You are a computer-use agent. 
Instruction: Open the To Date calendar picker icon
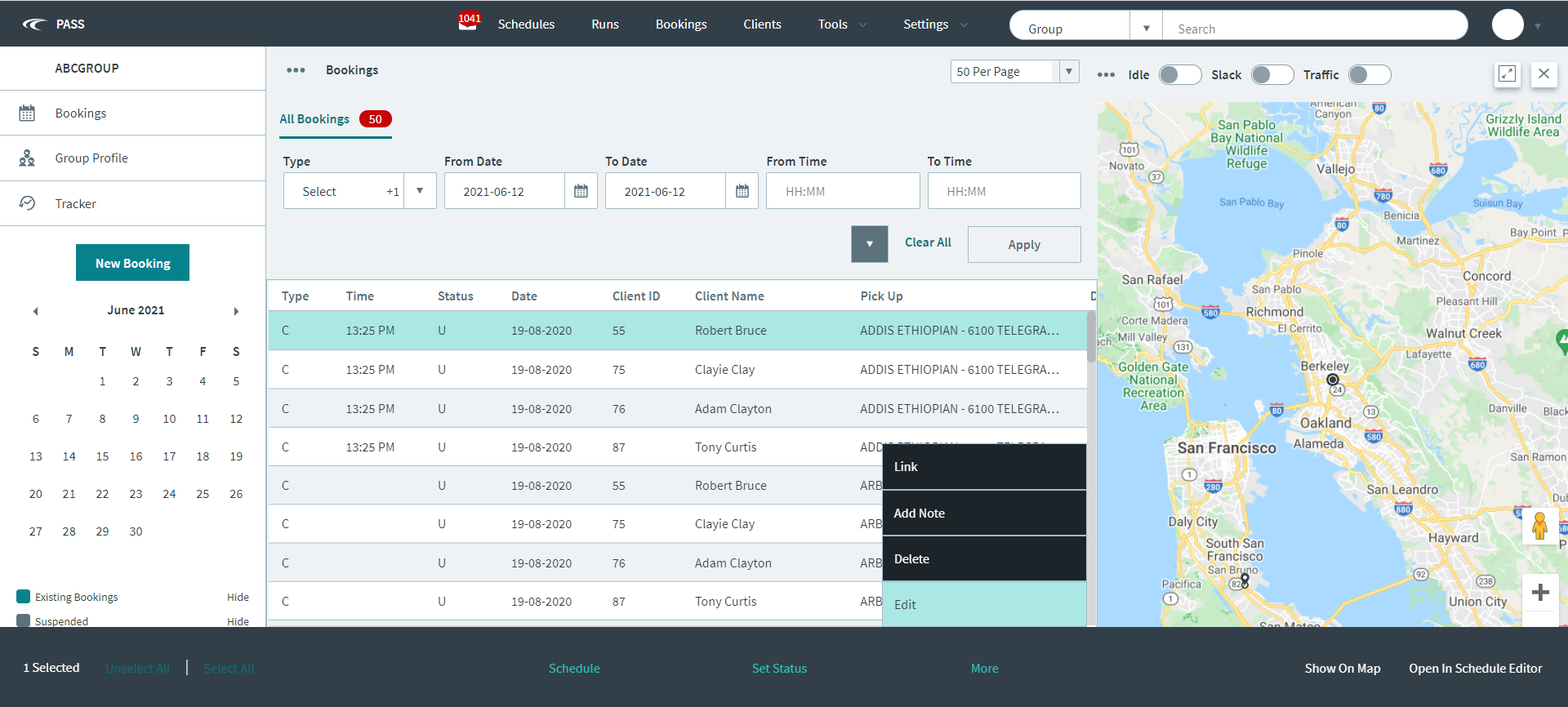tap(742, 191)
